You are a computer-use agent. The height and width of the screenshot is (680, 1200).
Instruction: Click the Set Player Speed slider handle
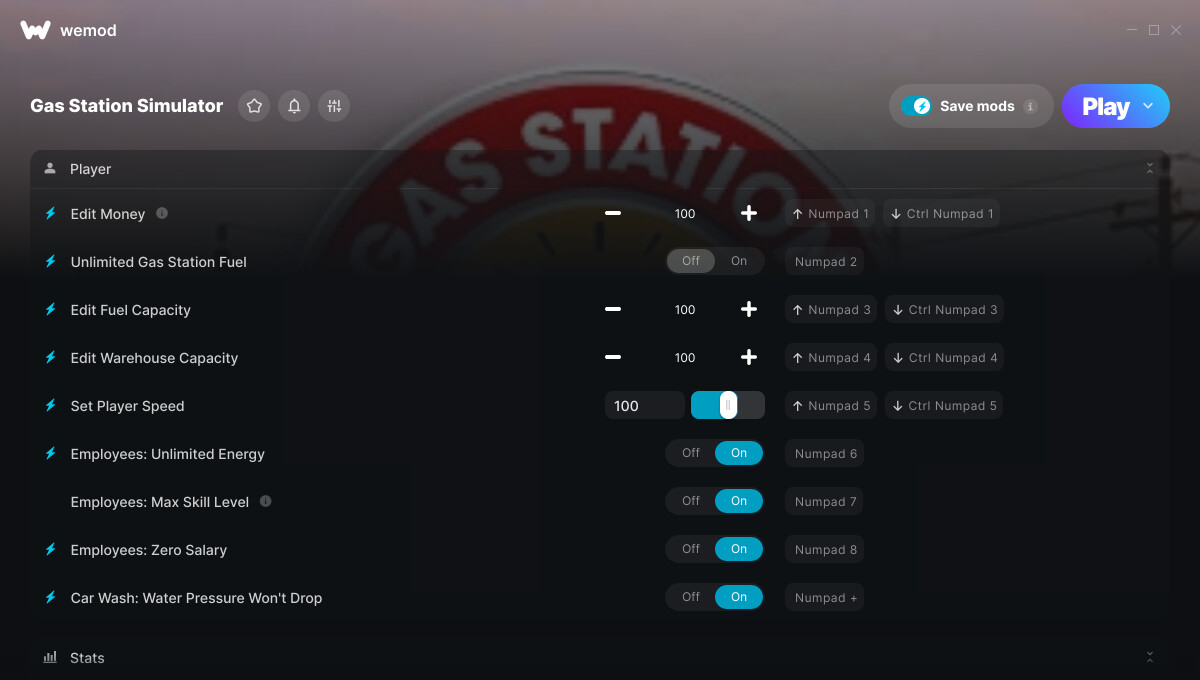(728, 405)
